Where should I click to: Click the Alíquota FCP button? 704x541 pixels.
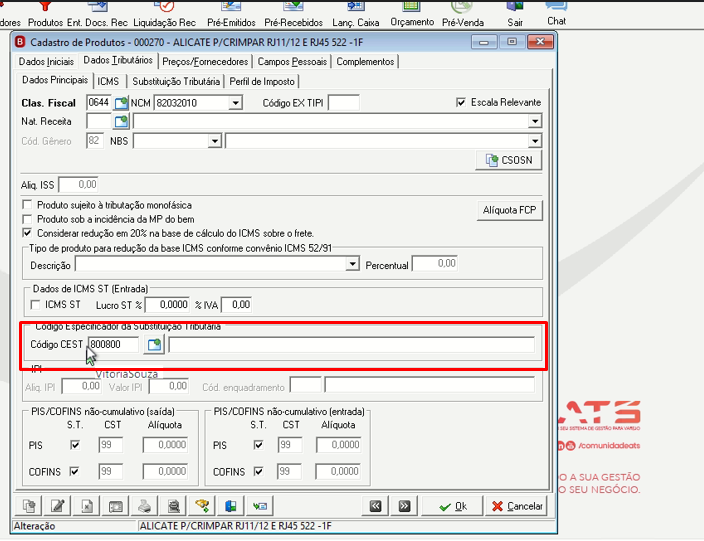point(510,210)
